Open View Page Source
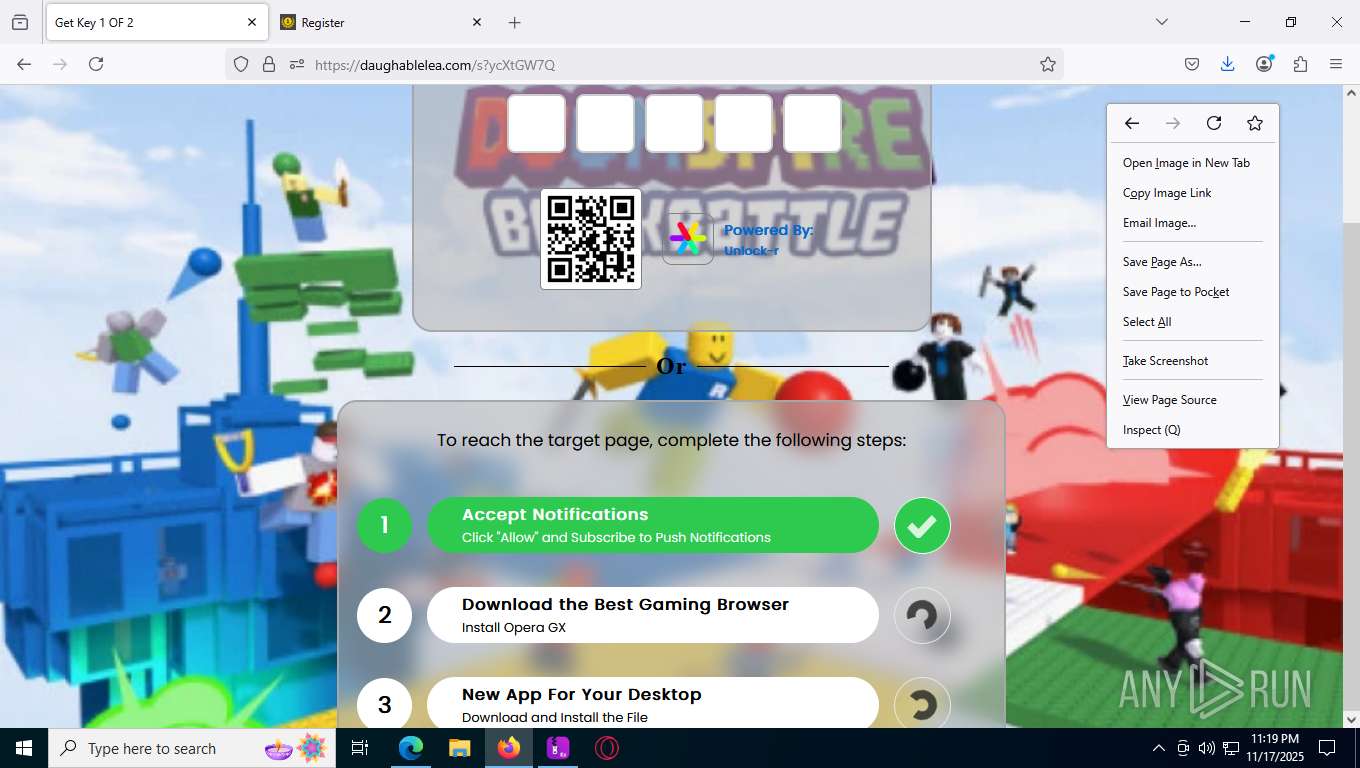The image size is (1360, 768). [1169, 400]
